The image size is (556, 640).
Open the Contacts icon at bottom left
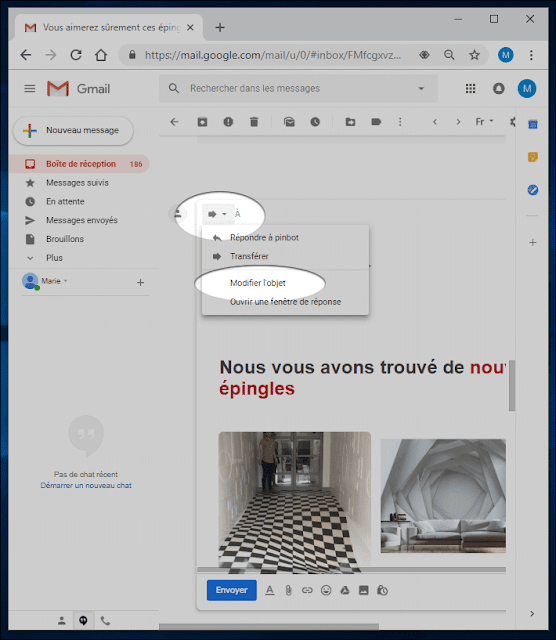[62, 621]
